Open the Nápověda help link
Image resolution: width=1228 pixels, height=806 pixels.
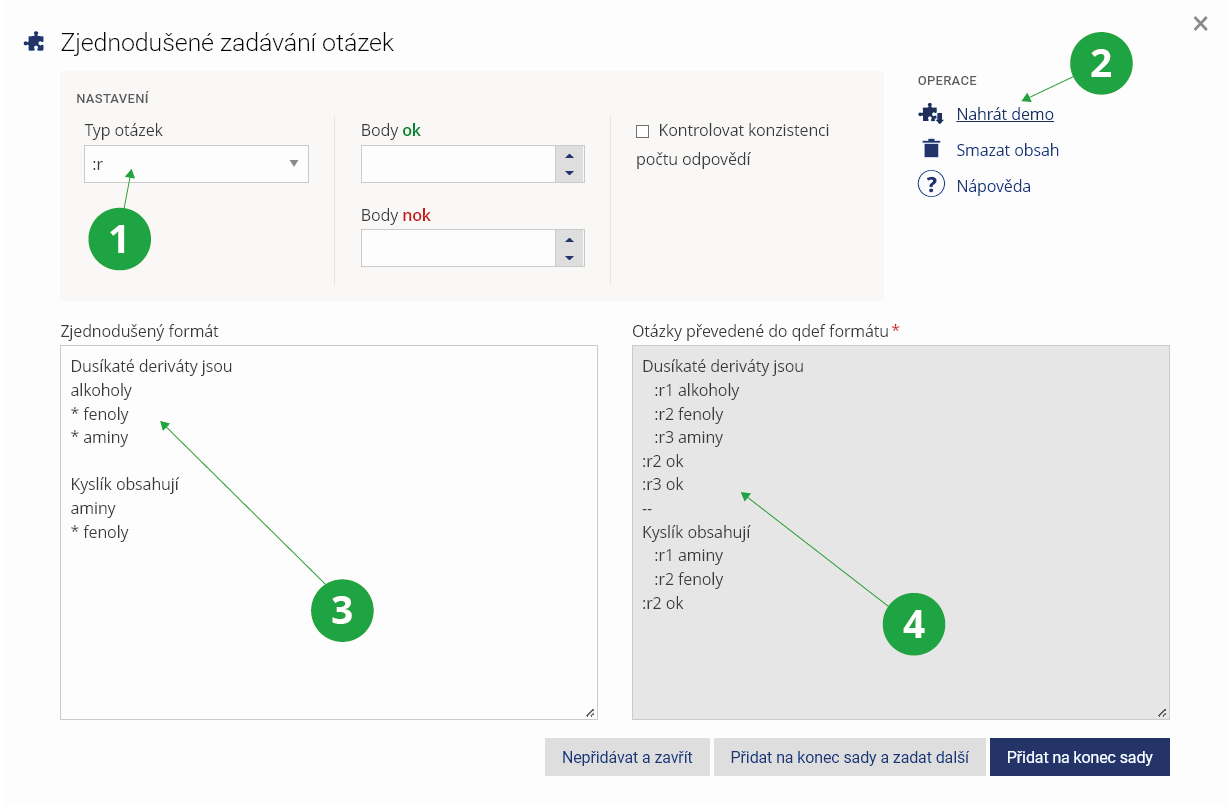pos(993,186)
